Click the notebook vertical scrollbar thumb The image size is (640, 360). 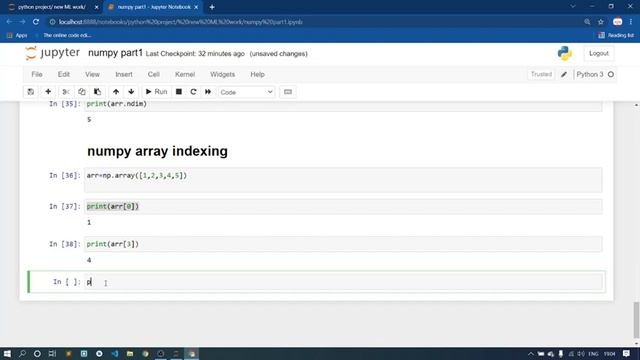pyautogui.click(x=636, y=320)
